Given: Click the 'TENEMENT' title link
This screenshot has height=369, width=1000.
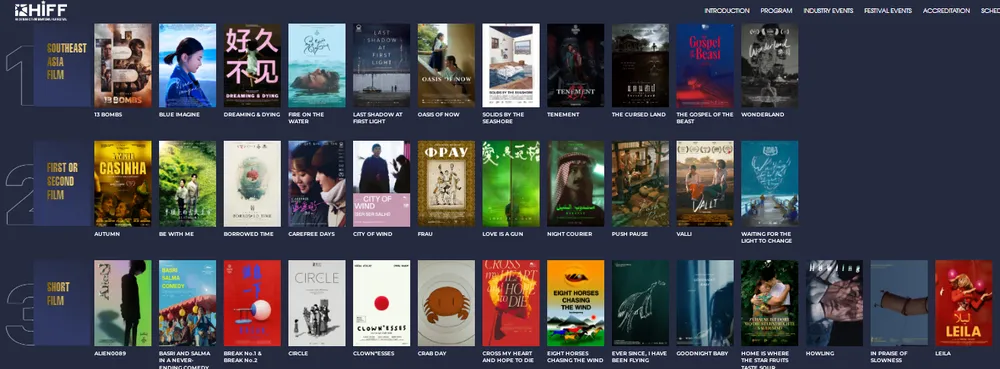Looking at the screenshot, I should pos(563,115).
